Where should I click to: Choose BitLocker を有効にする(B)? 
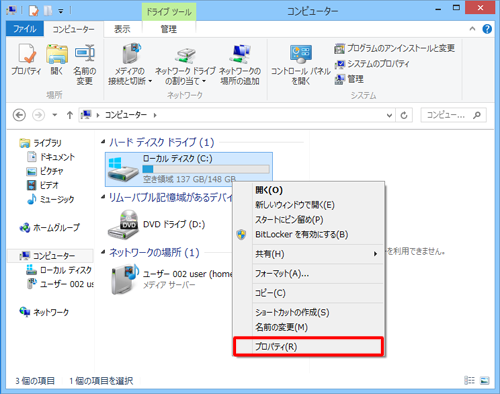click(x=309, y=235)
